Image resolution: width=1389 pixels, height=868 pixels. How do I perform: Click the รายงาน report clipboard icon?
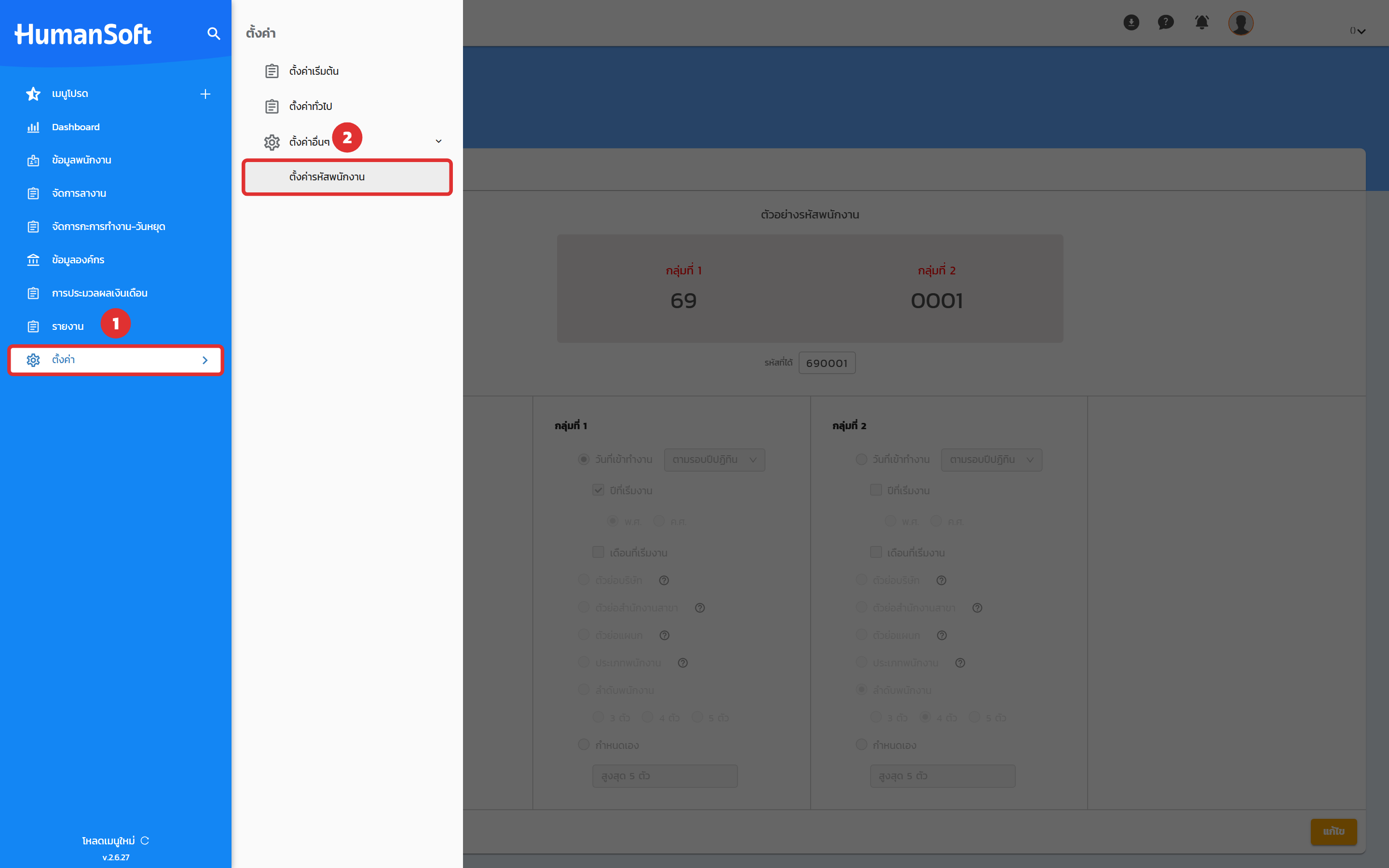point(33,326)
